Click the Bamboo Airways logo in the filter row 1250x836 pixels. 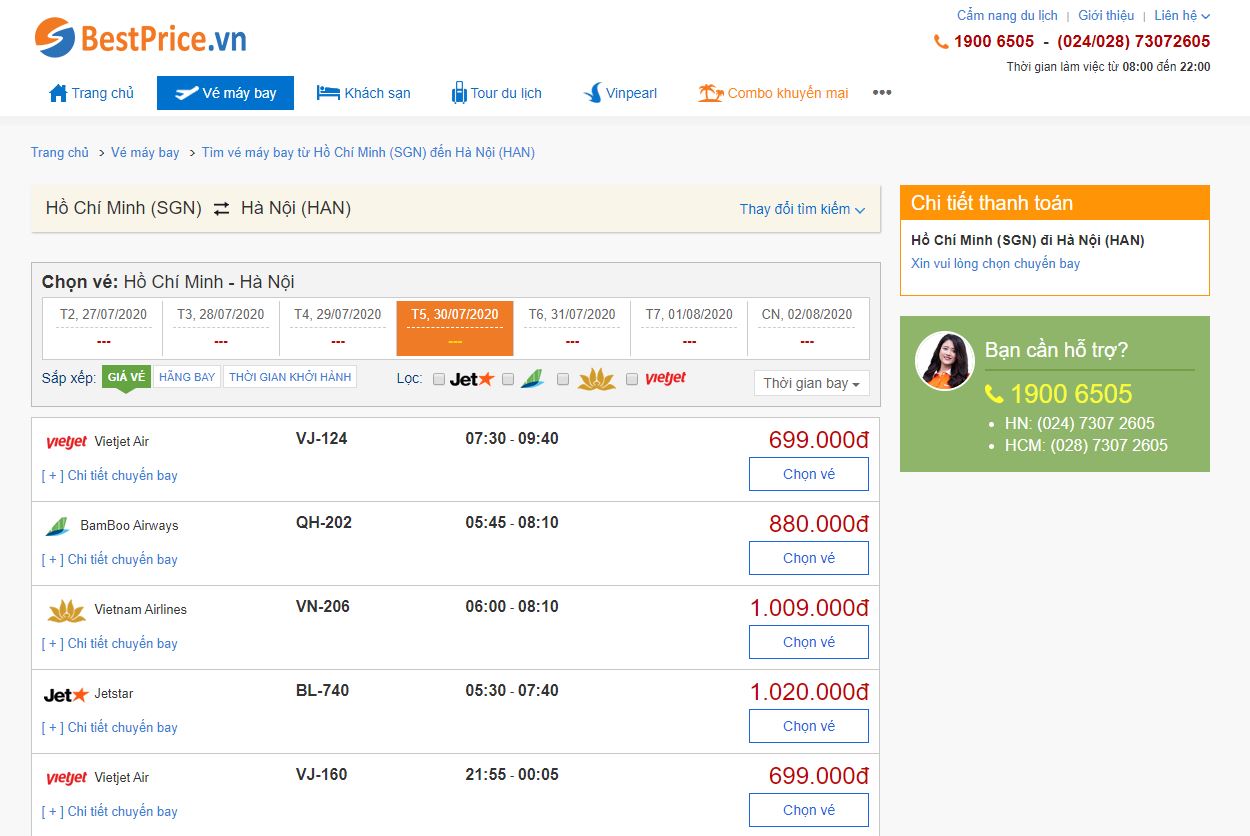click(x=532, y=379)
